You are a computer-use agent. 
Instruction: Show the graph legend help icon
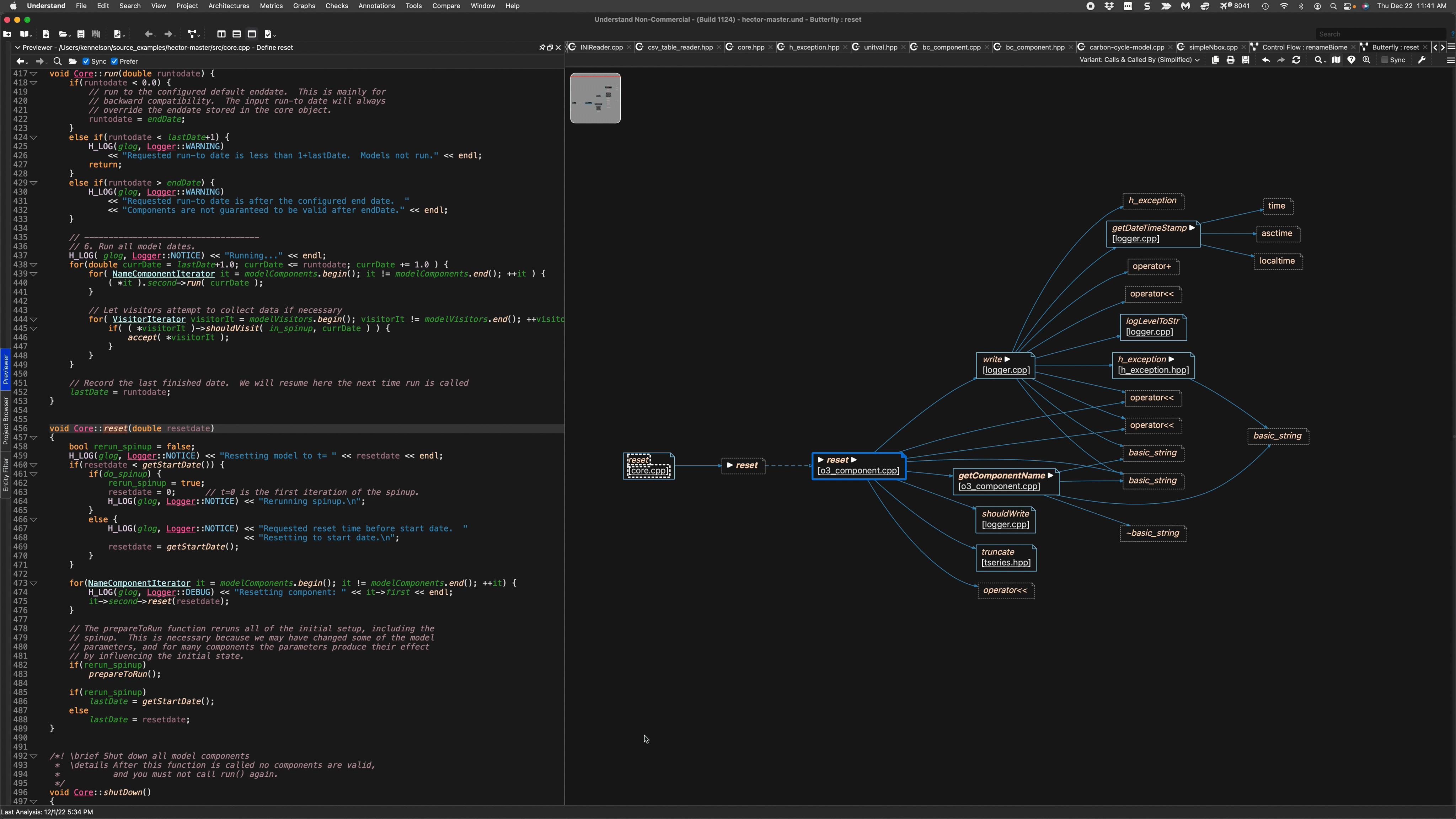(x=1351, y=60)
